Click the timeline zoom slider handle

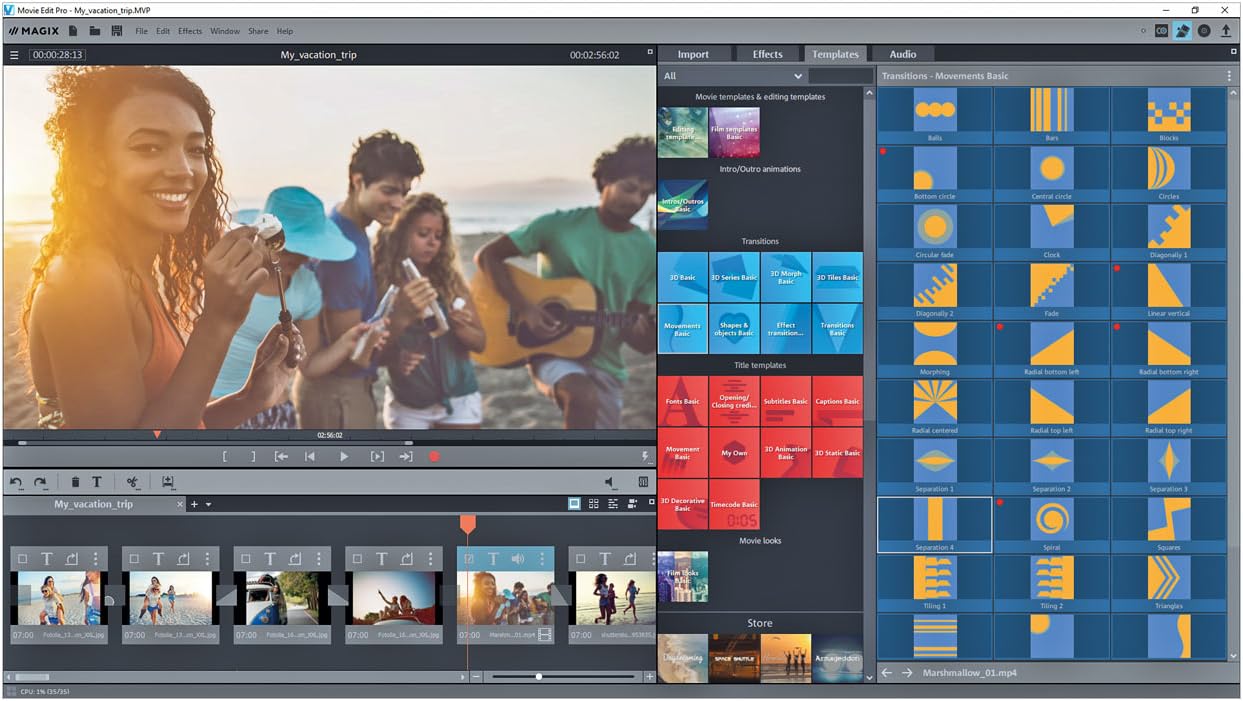click(x=539, y=677)
